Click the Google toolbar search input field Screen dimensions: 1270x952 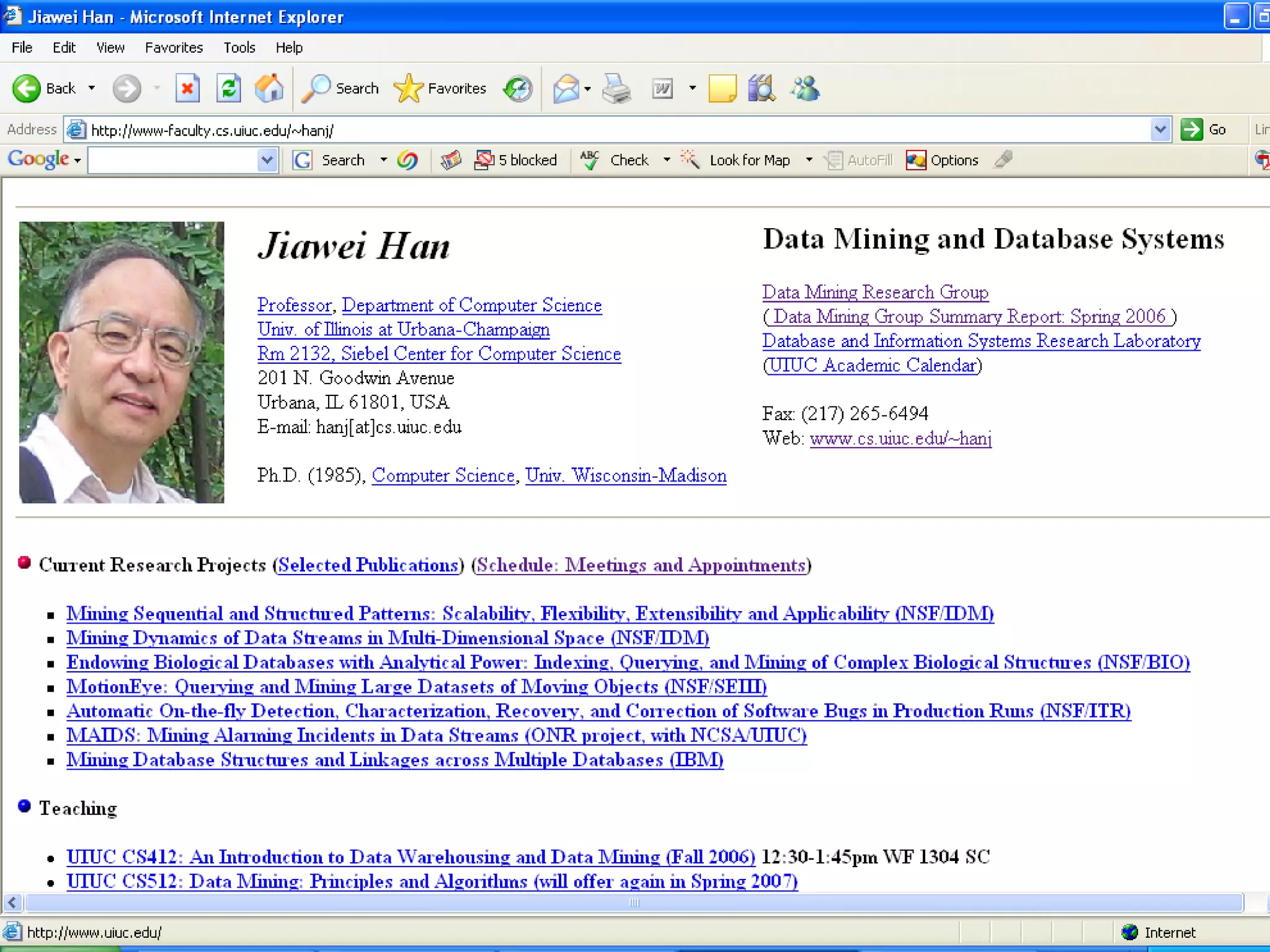(x=173, y=161)
